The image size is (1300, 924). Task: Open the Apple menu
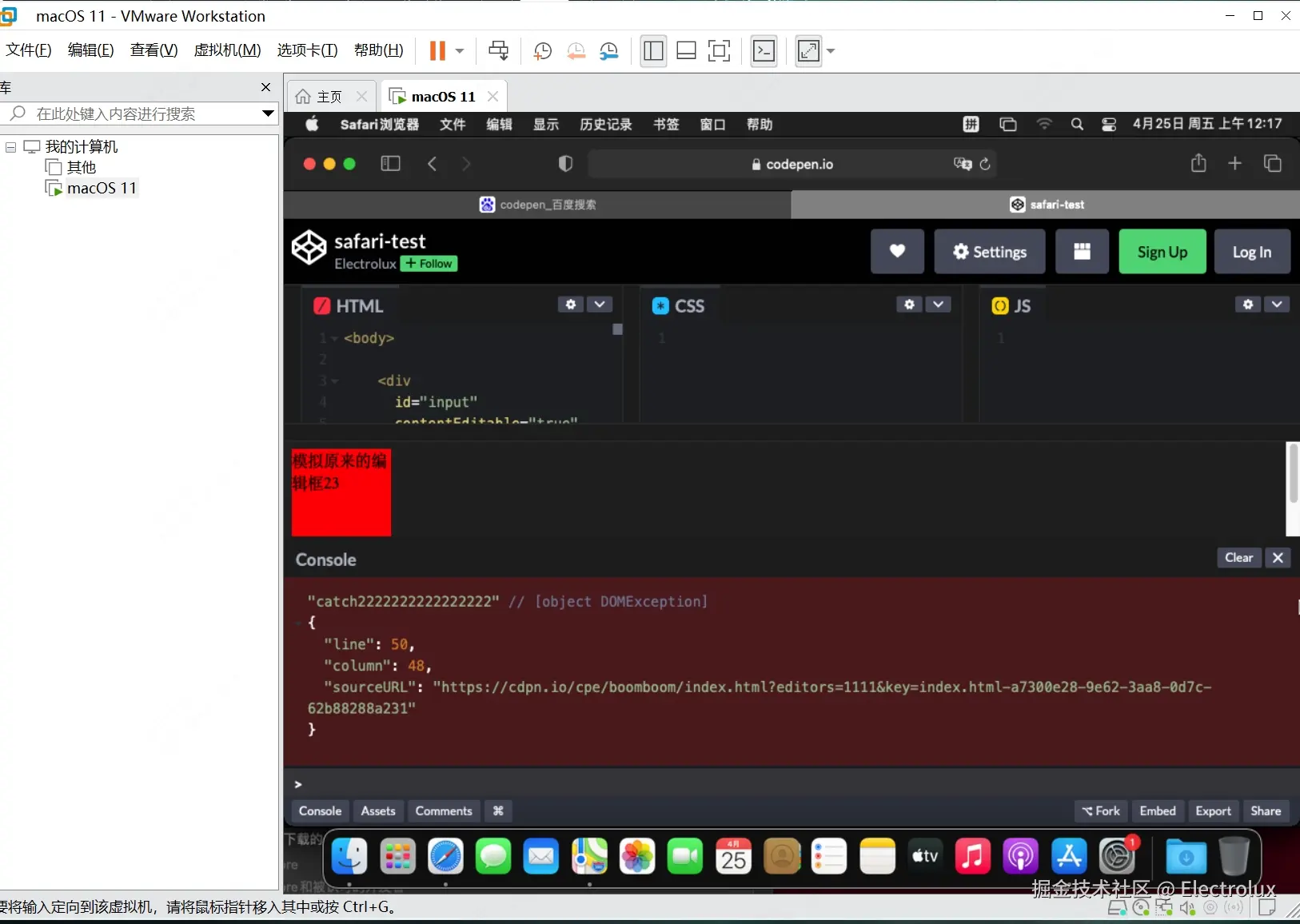[x=312, y=124]
